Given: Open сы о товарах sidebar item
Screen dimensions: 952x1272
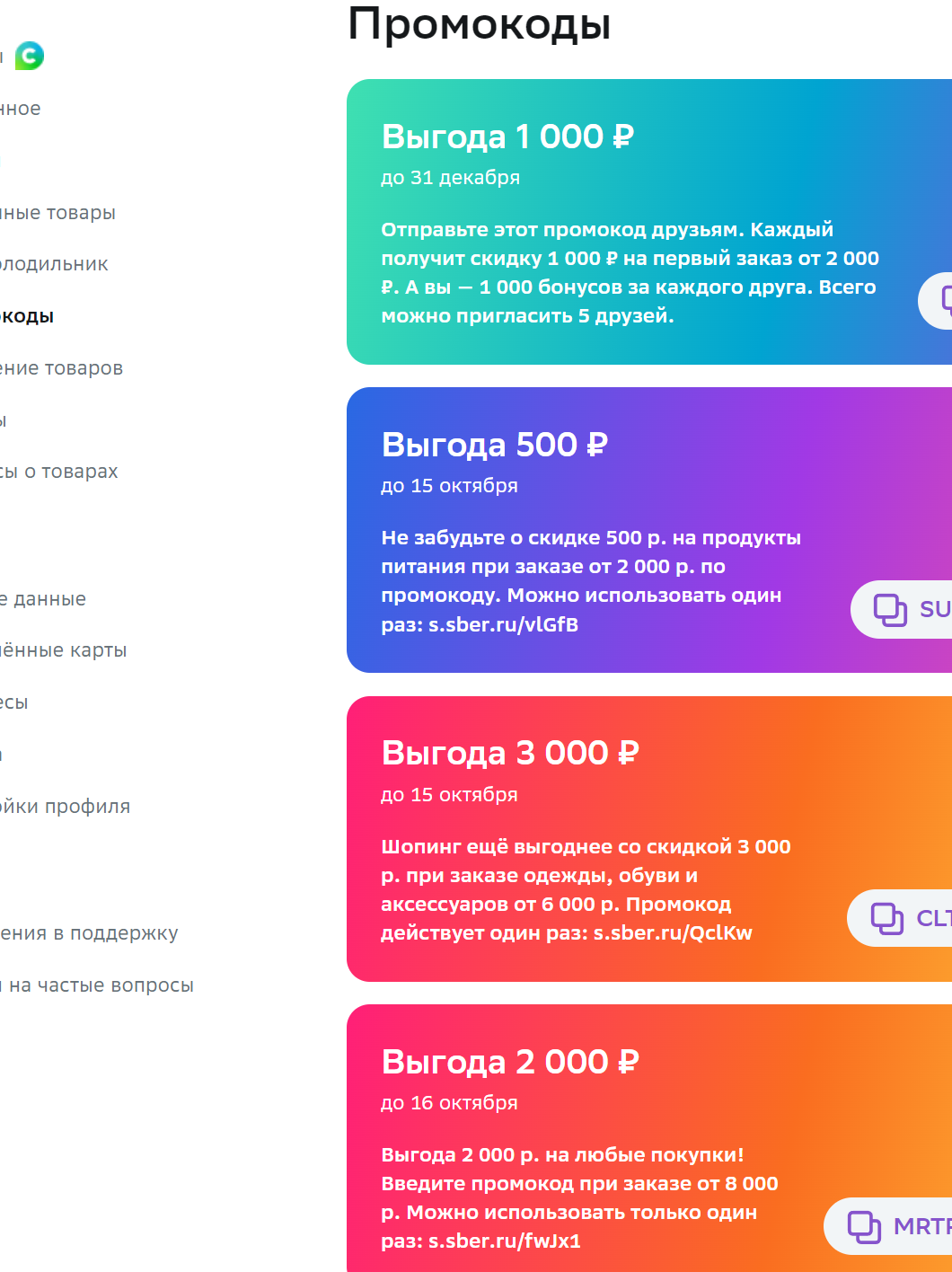Looking at the screenshot, I should click(x=58, y=472).
